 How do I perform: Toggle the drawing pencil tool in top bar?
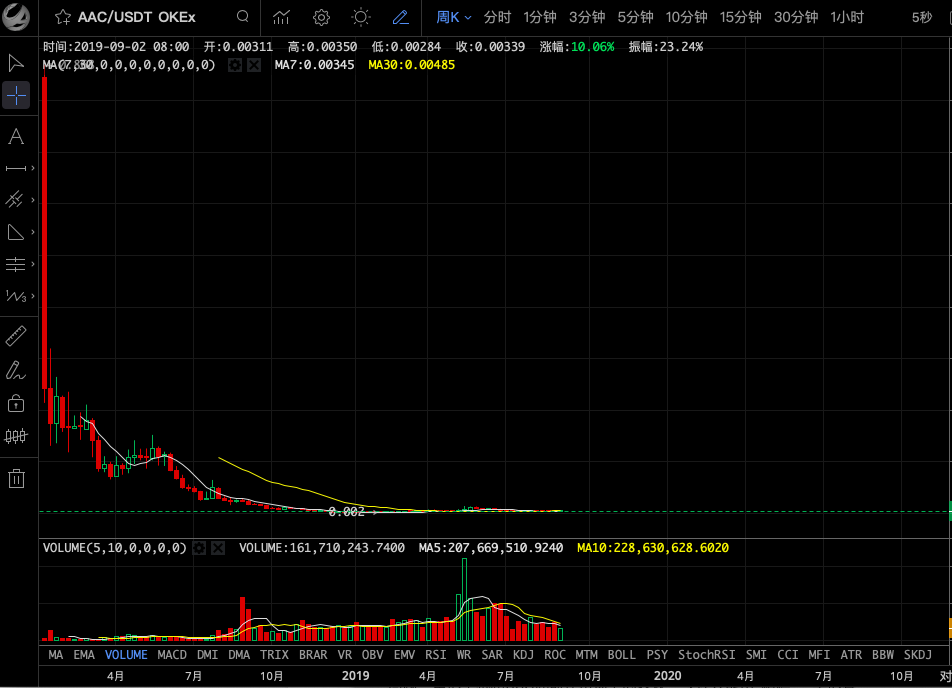[400, 17]
